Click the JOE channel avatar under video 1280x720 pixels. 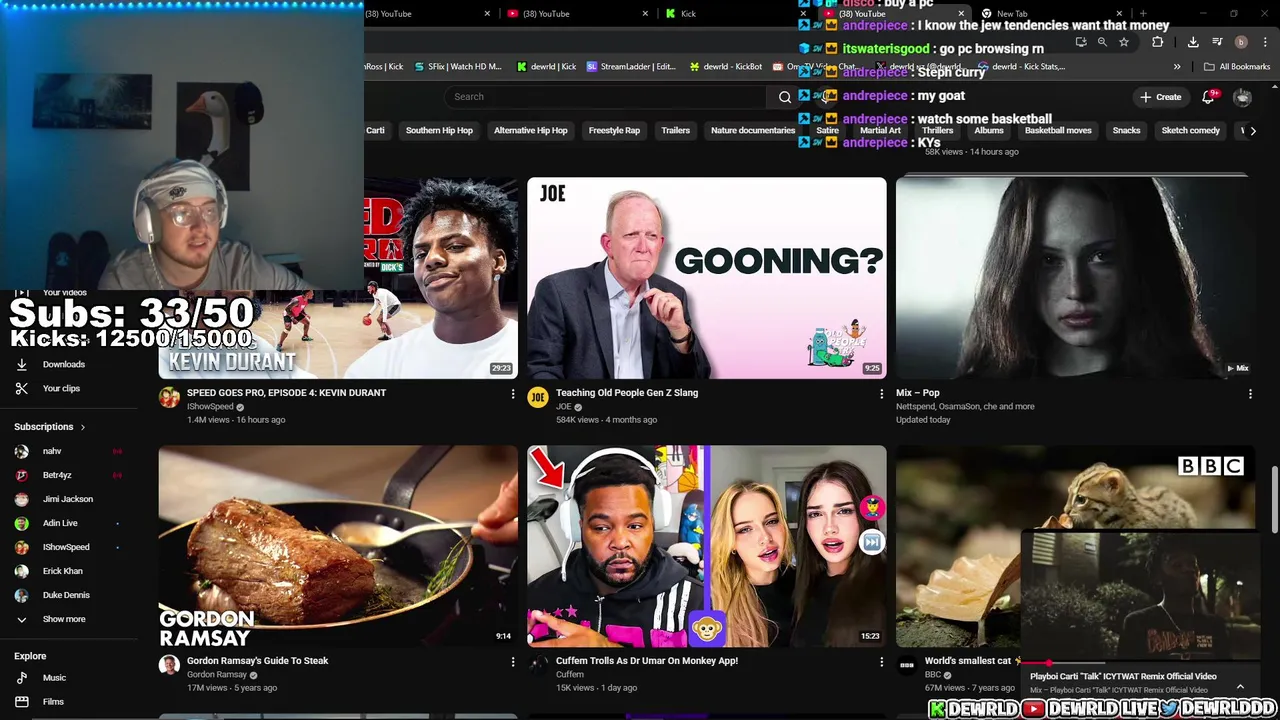coord(538,398)
